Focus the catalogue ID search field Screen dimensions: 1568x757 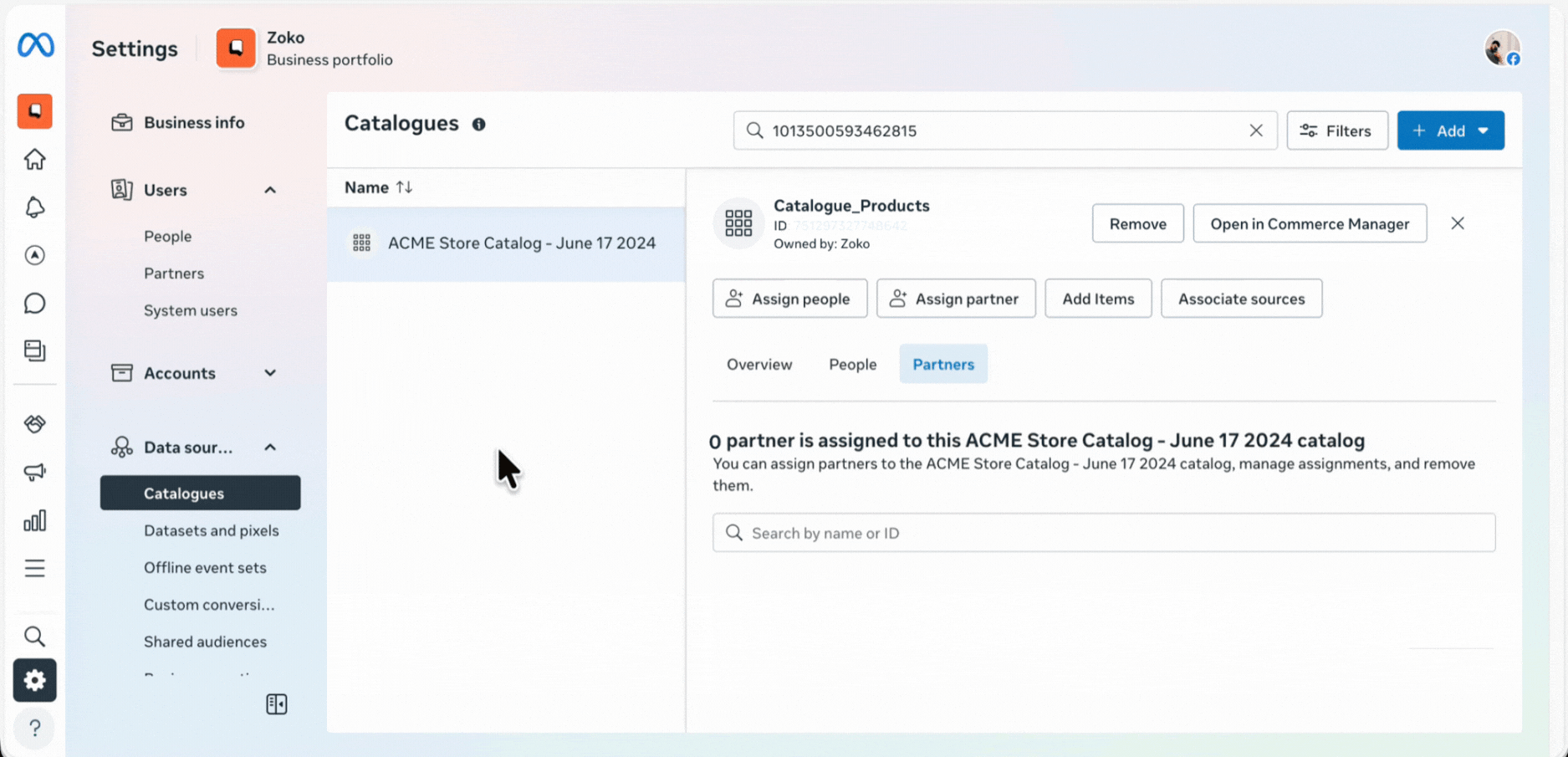click(1005, 130)
